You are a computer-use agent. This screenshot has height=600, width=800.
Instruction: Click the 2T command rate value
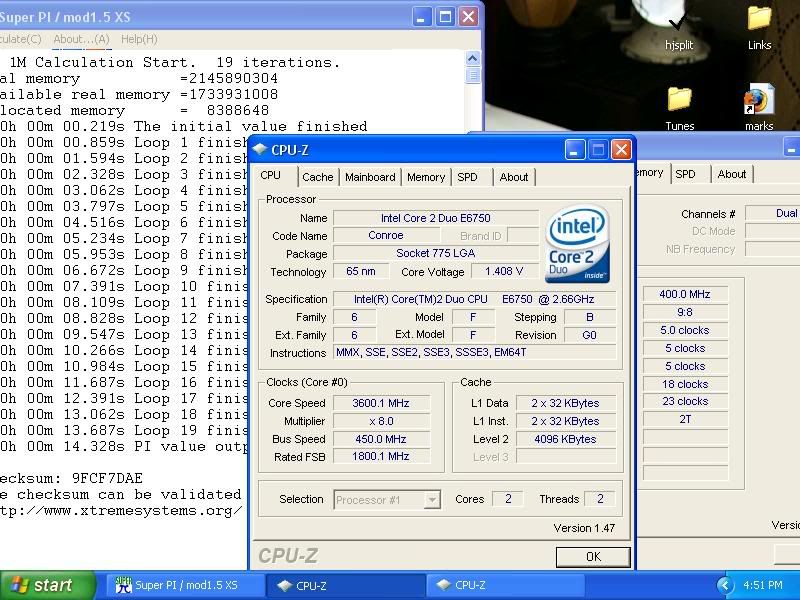[685, 419]
